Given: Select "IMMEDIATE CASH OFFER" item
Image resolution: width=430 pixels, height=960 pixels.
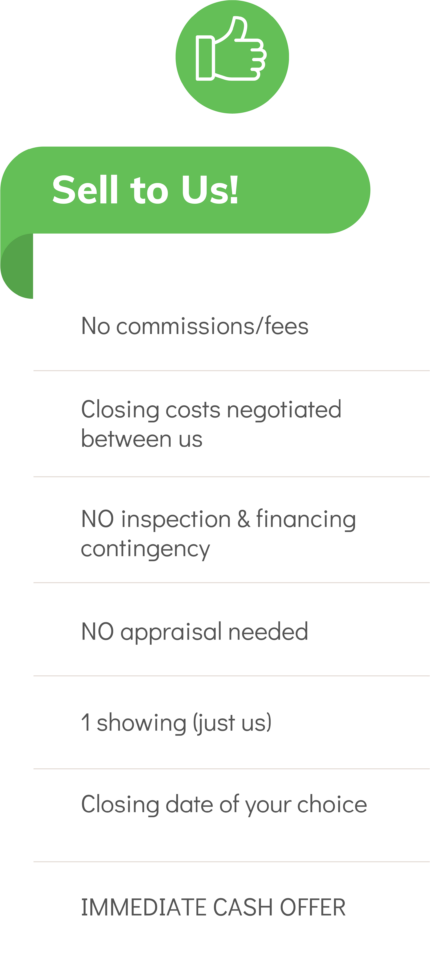Looking at the screenshot, I should tap(213, 907).
